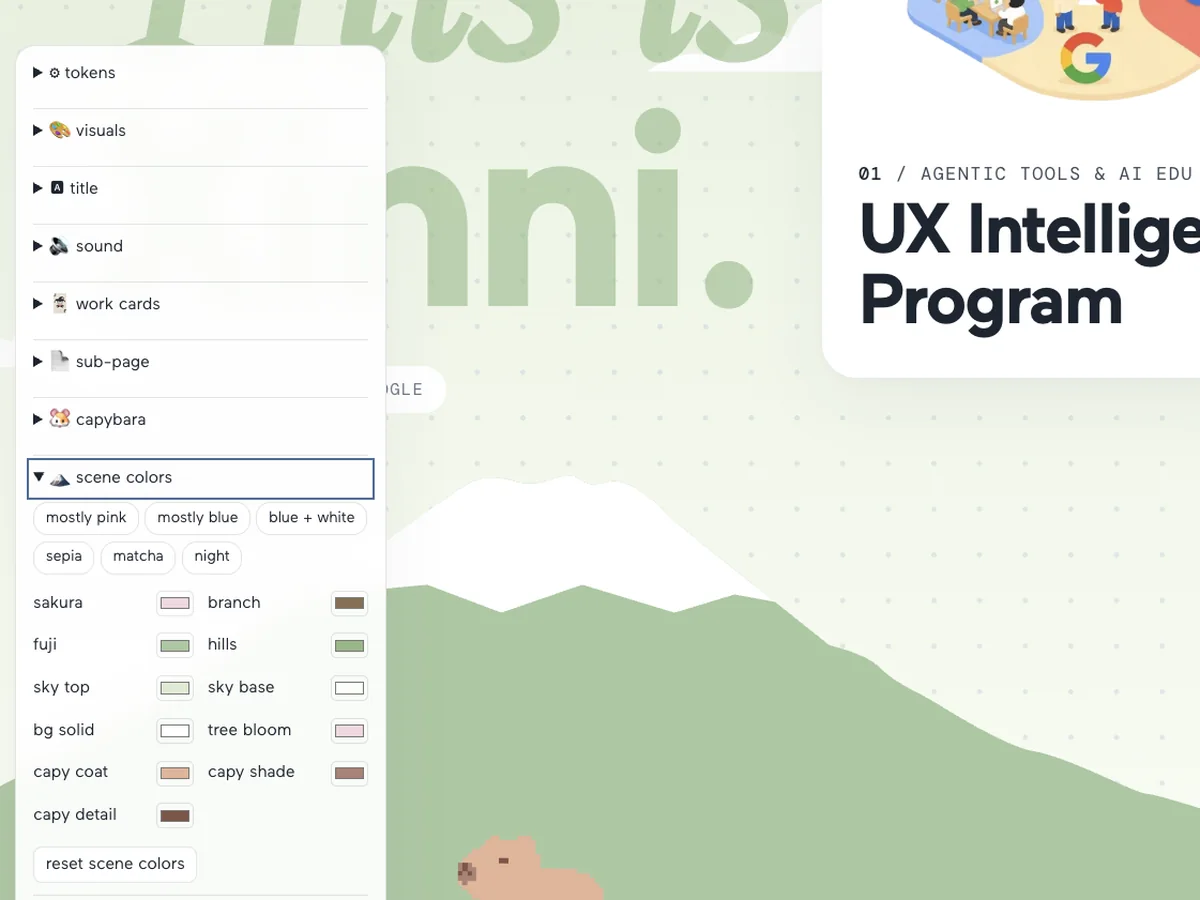Click the page icon beside sub-page

tap(60, 361)
